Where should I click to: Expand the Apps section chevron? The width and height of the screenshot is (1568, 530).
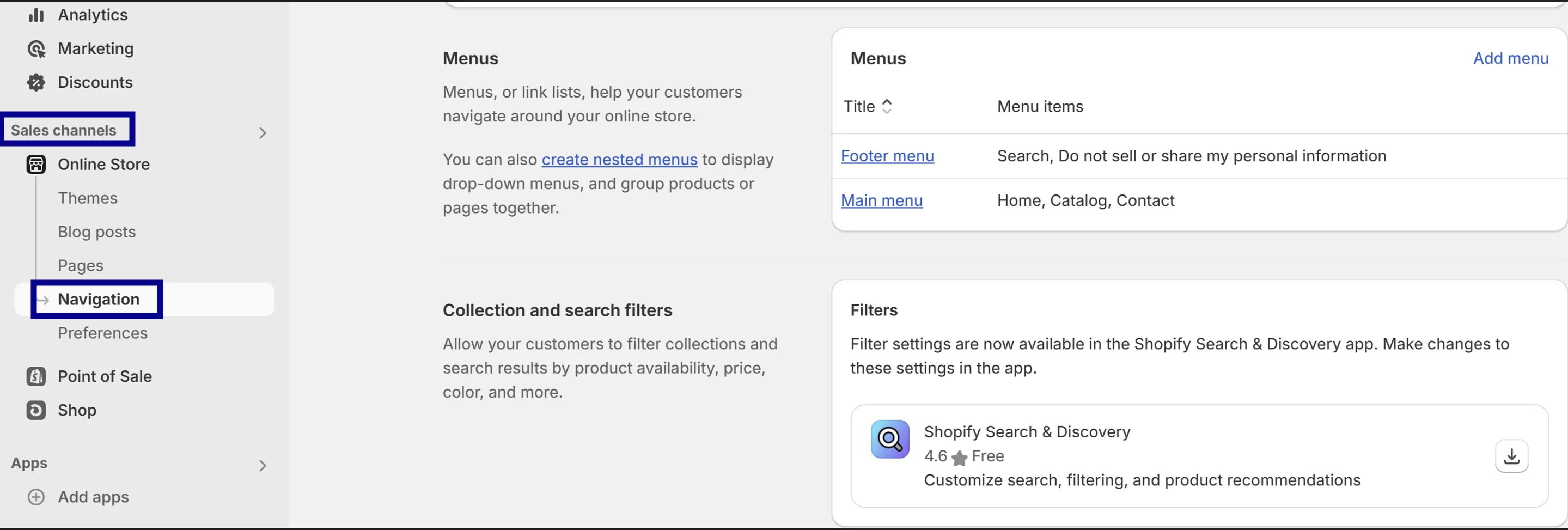(263, 466)
